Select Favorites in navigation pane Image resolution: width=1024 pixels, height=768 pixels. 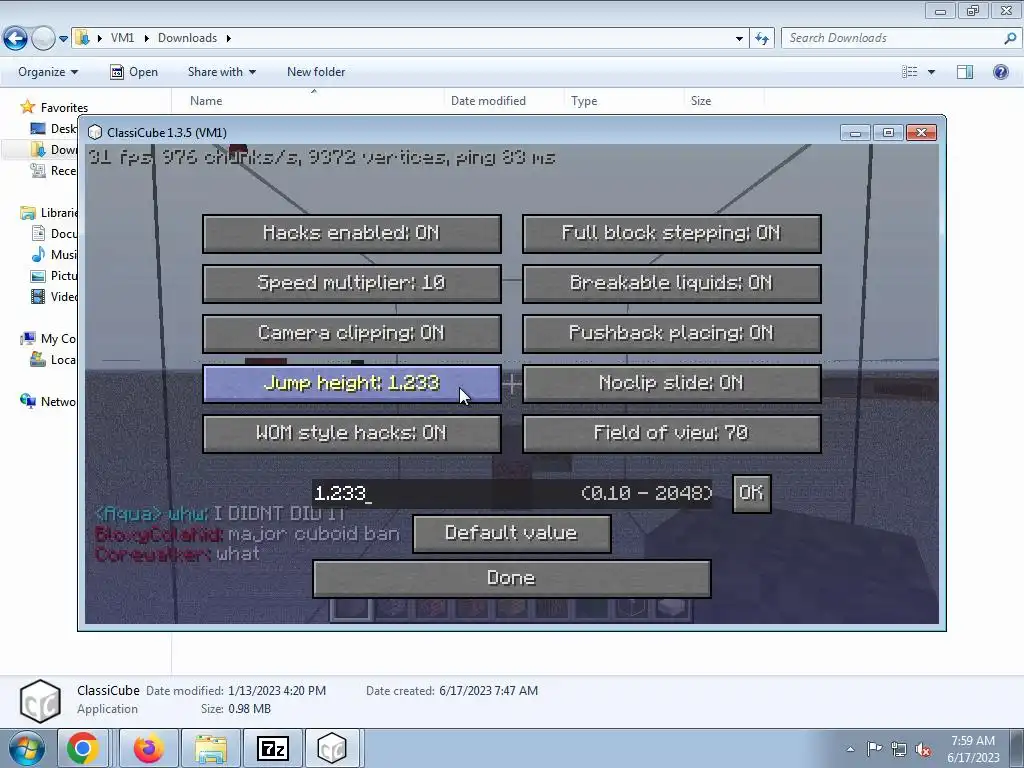click(55, 108)
